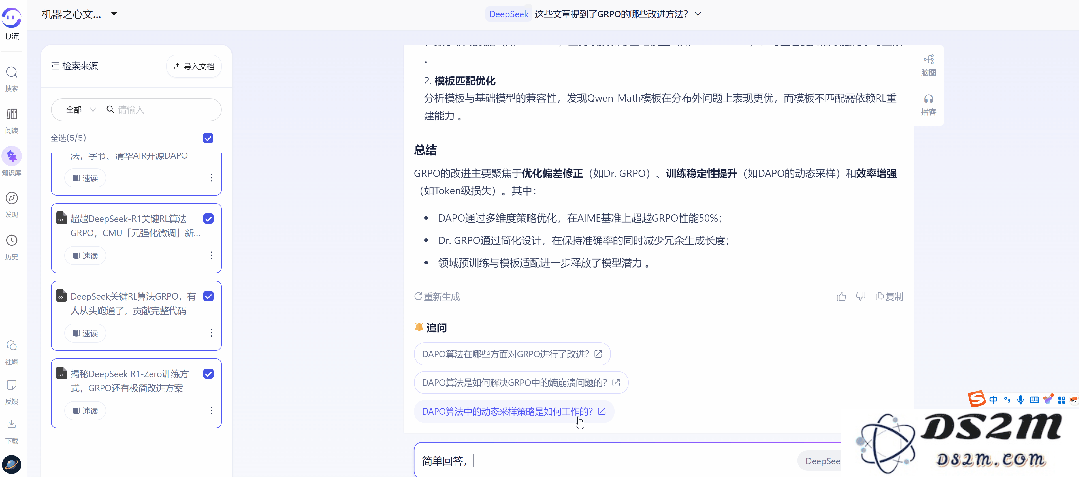
Task: Click the 速读 button on the DeepSeek关键RL算法GRPO card
Action: 85,333
